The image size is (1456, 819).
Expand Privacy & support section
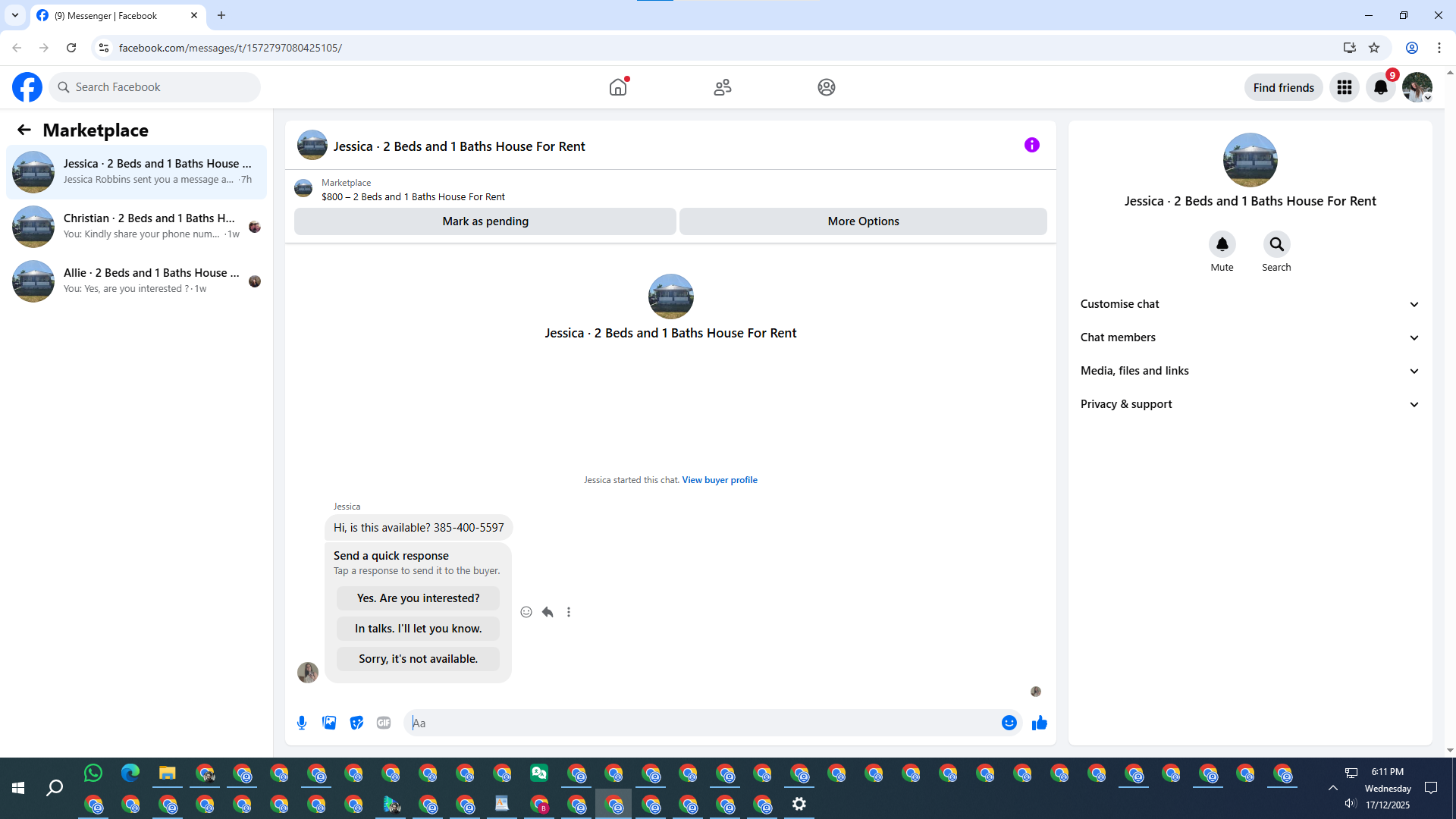point(1250,404)
